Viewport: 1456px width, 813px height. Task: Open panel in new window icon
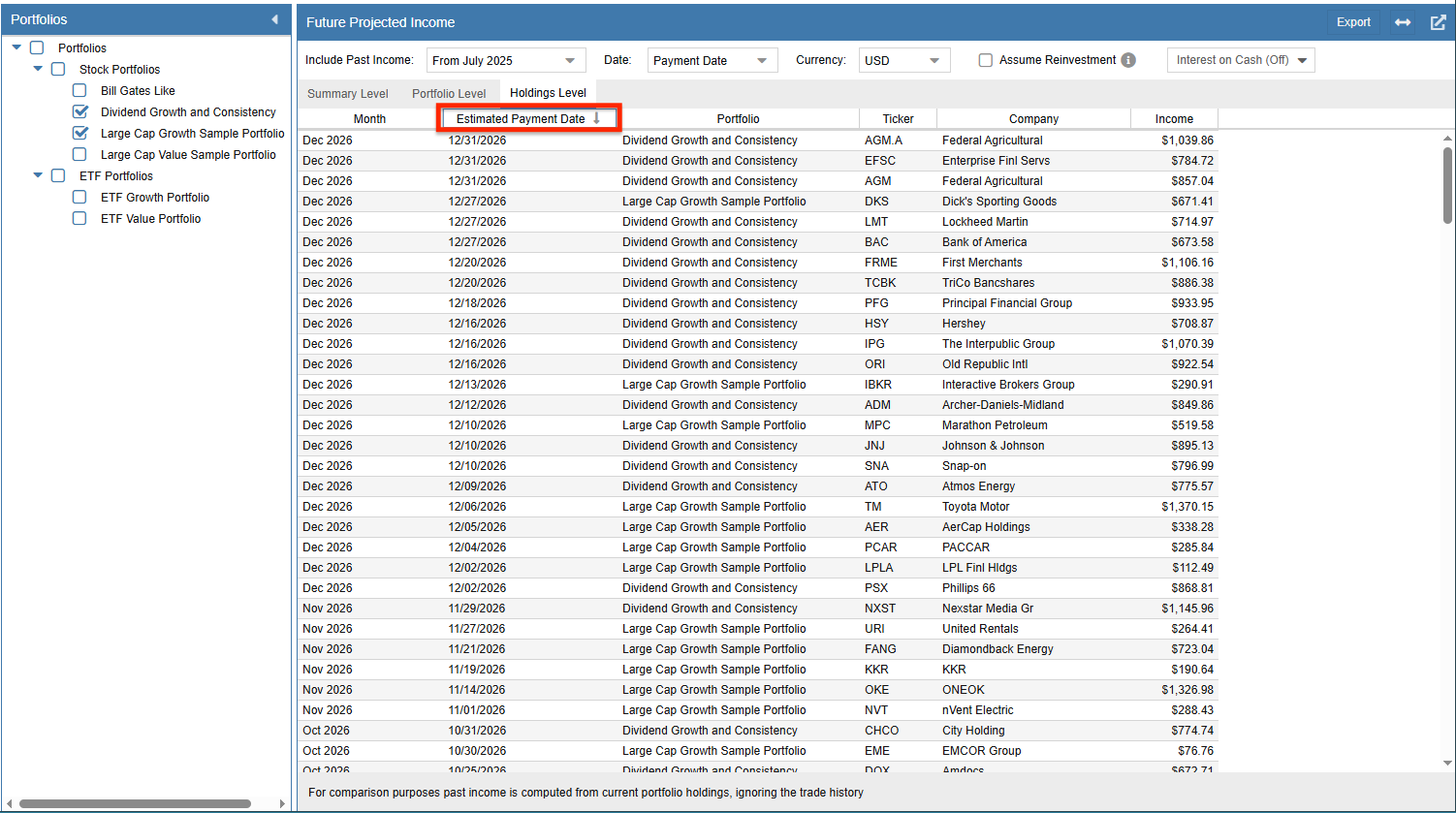pyautogui.click(x=1438, y=22)
